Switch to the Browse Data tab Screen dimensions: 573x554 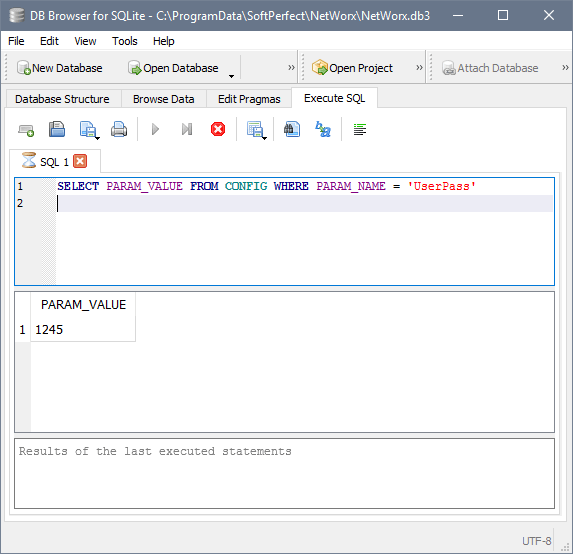164,99
